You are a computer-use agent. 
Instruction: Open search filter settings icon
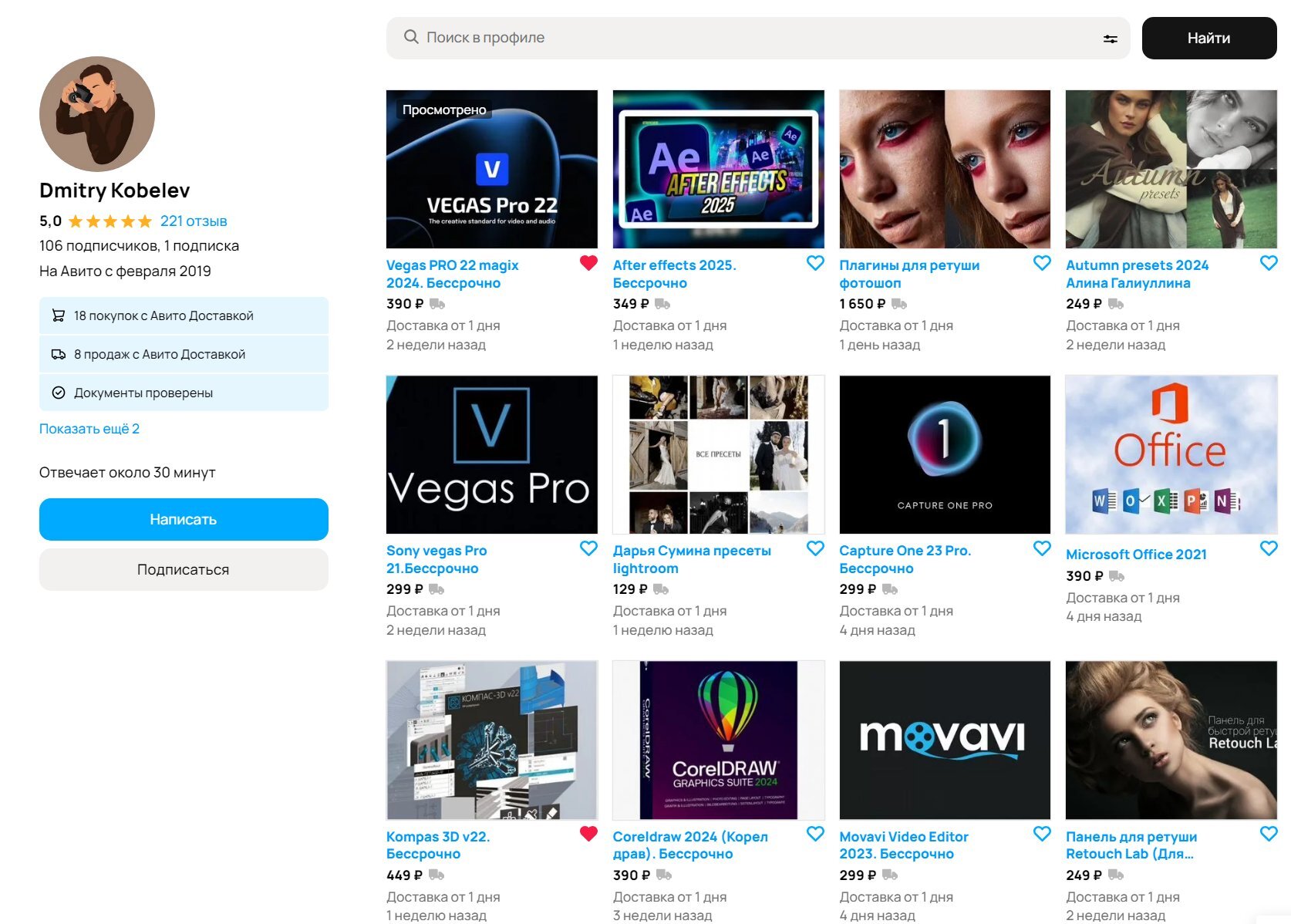tap(1110, 39)
